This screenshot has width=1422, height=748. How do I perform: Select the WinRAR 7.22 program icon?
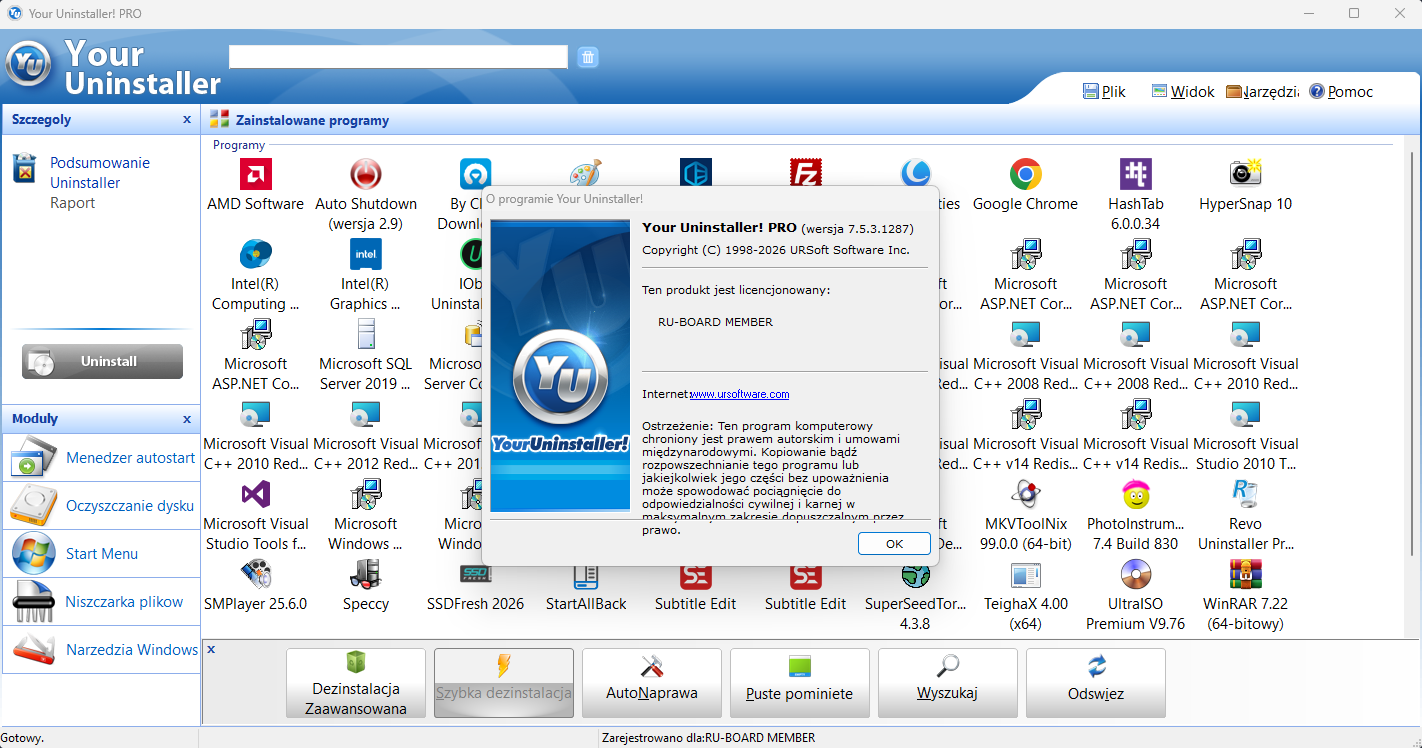coord(1245,574)
